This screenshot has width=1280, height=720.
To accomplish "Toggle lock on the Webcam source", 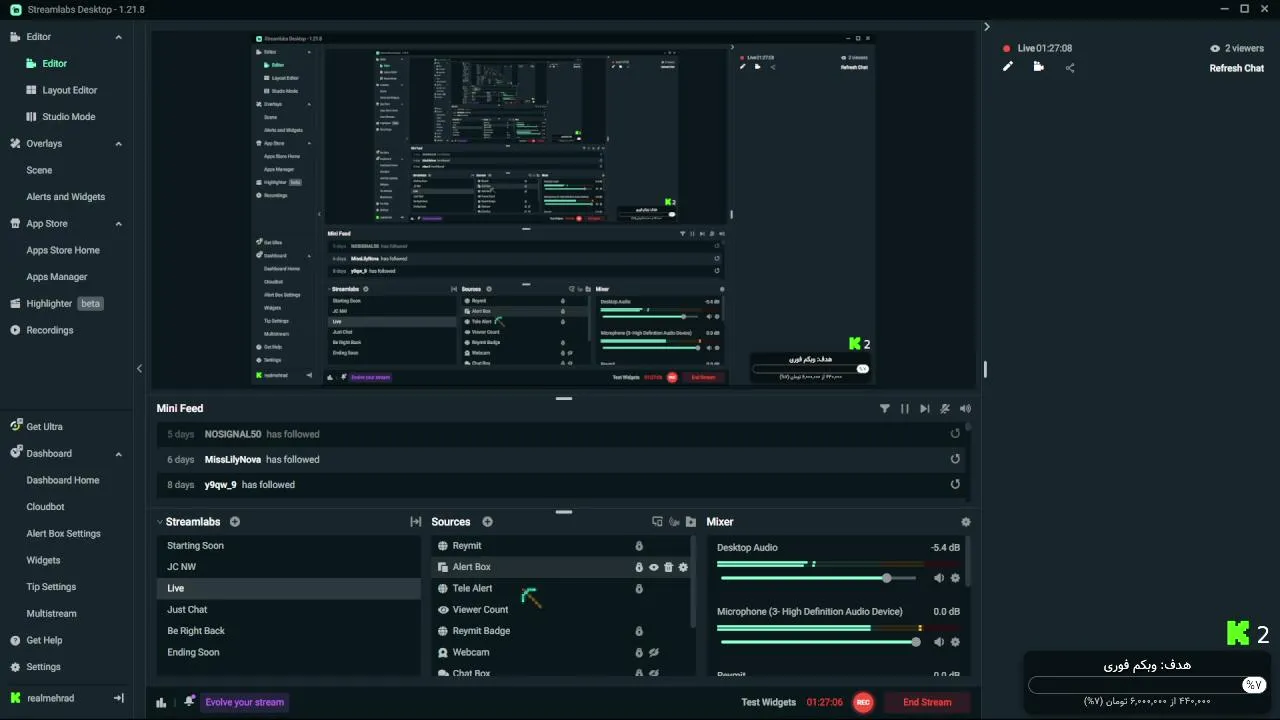I will pyautogui.click(x=639, y=652).
